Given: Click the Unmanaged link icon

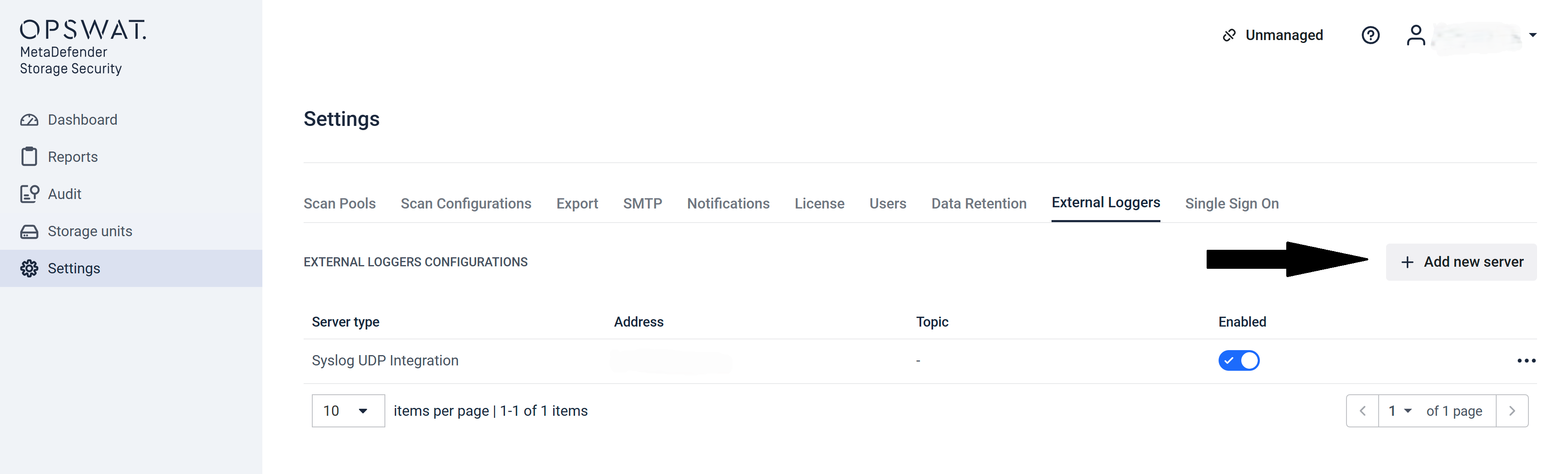Looking at the screenshot, I should point(1229,36).
